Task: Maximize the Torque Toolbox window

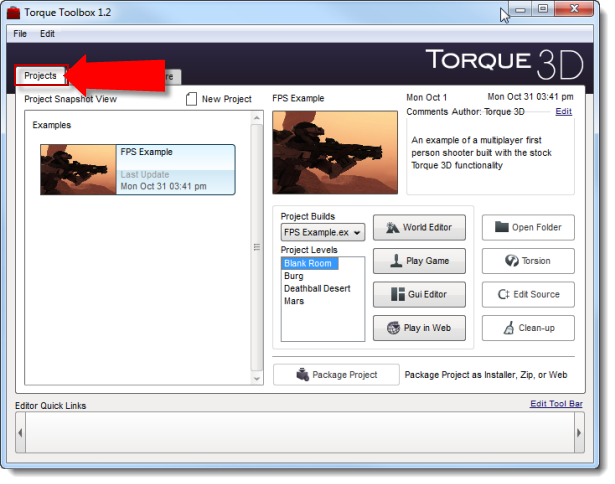Action: tap(543, 9)
